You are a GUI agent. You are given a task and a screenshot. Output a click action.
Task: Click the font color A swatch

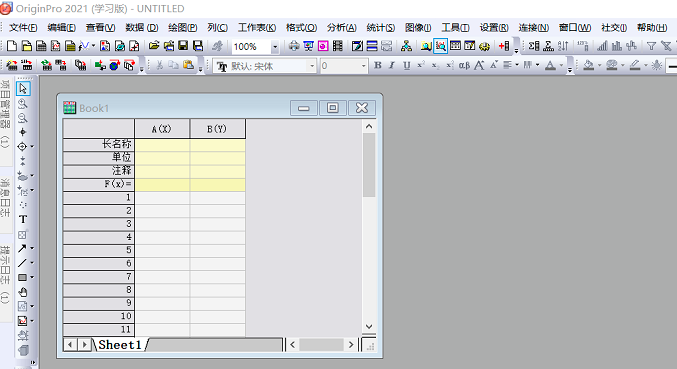tap(550, 65)
